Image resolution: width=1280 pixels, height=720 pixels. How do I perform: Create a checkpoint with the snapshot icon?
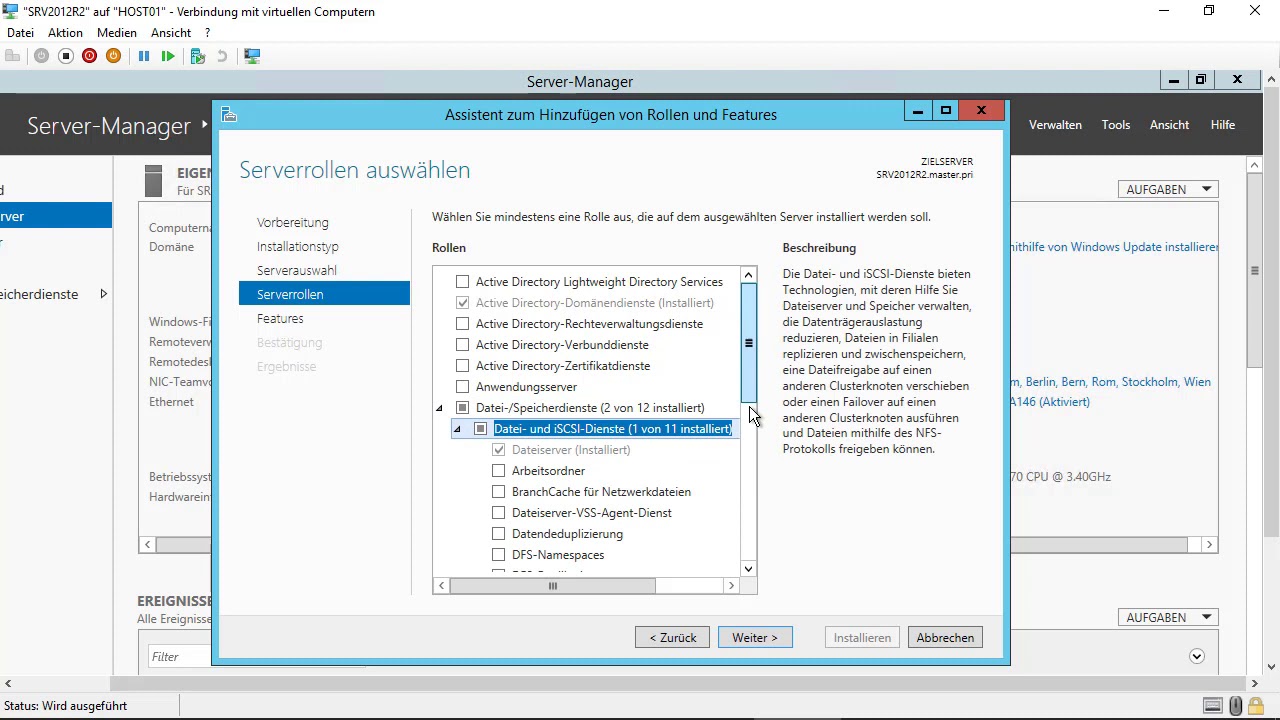(x=197, y=56)
